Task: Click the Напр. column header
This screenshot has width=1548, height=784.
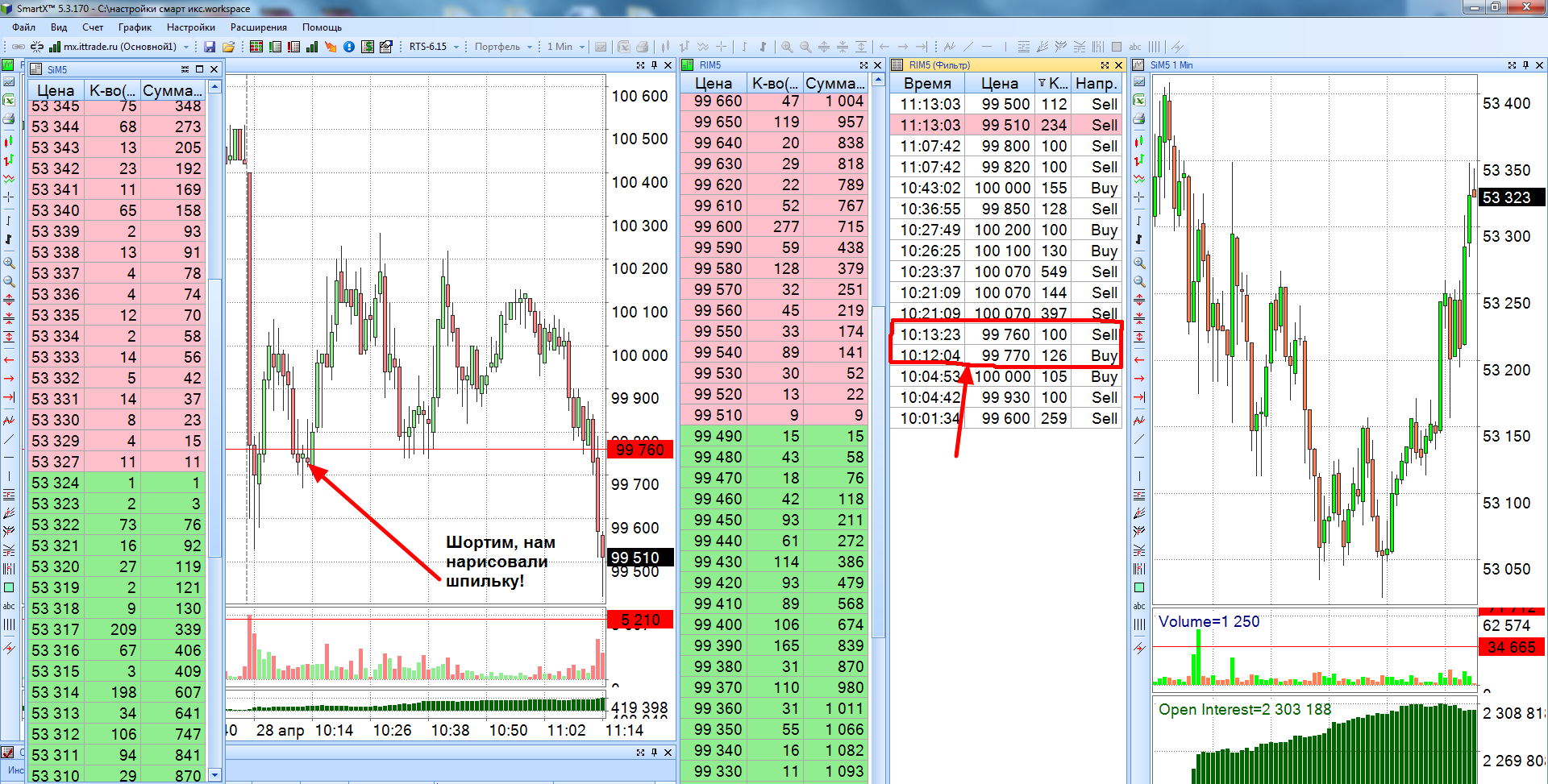Action: click(1096, 83)
